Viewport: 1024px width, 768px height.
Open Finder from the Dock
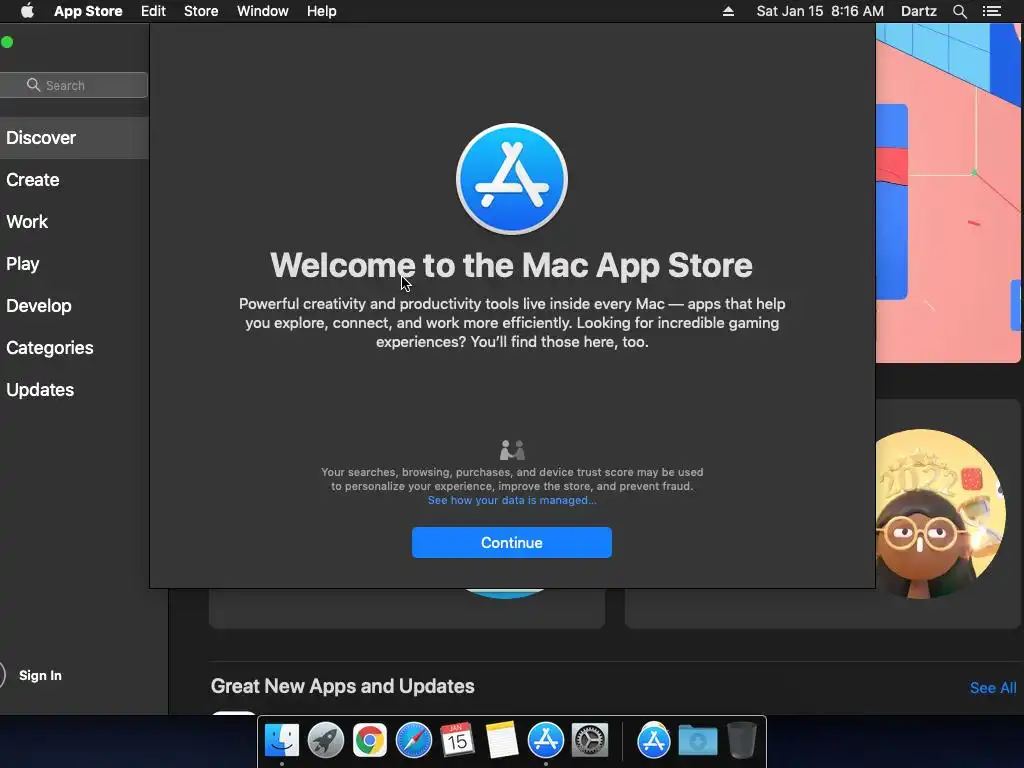click(281, 741)
